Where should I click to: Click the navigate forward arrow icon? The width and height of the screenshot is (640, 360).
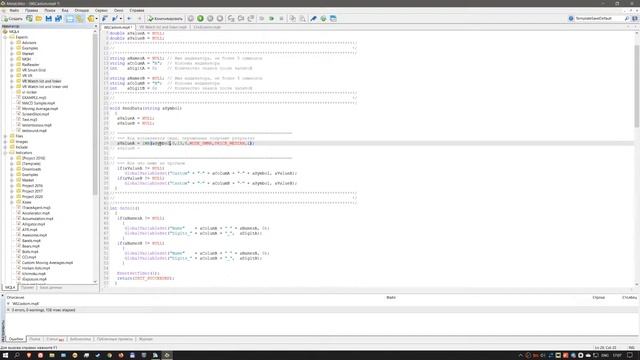139,19
